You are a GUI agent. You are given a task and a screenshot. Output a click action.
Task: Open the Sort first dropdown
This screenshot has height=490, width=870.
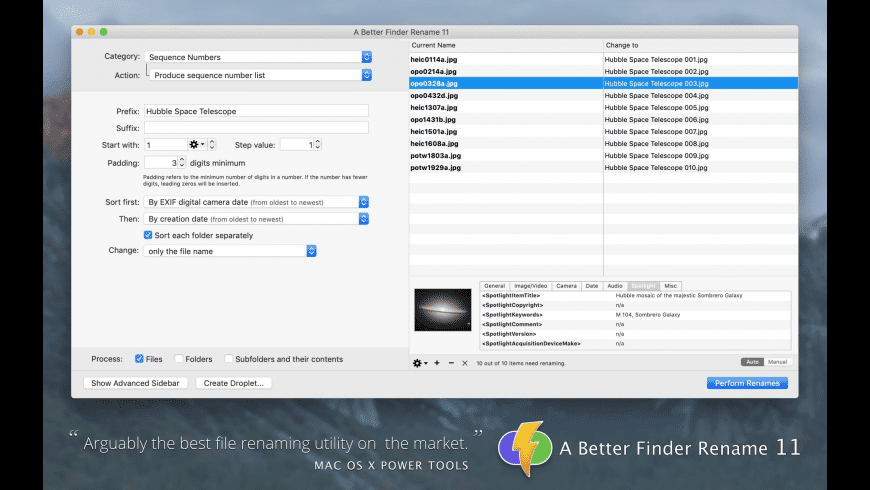[256, 202]
